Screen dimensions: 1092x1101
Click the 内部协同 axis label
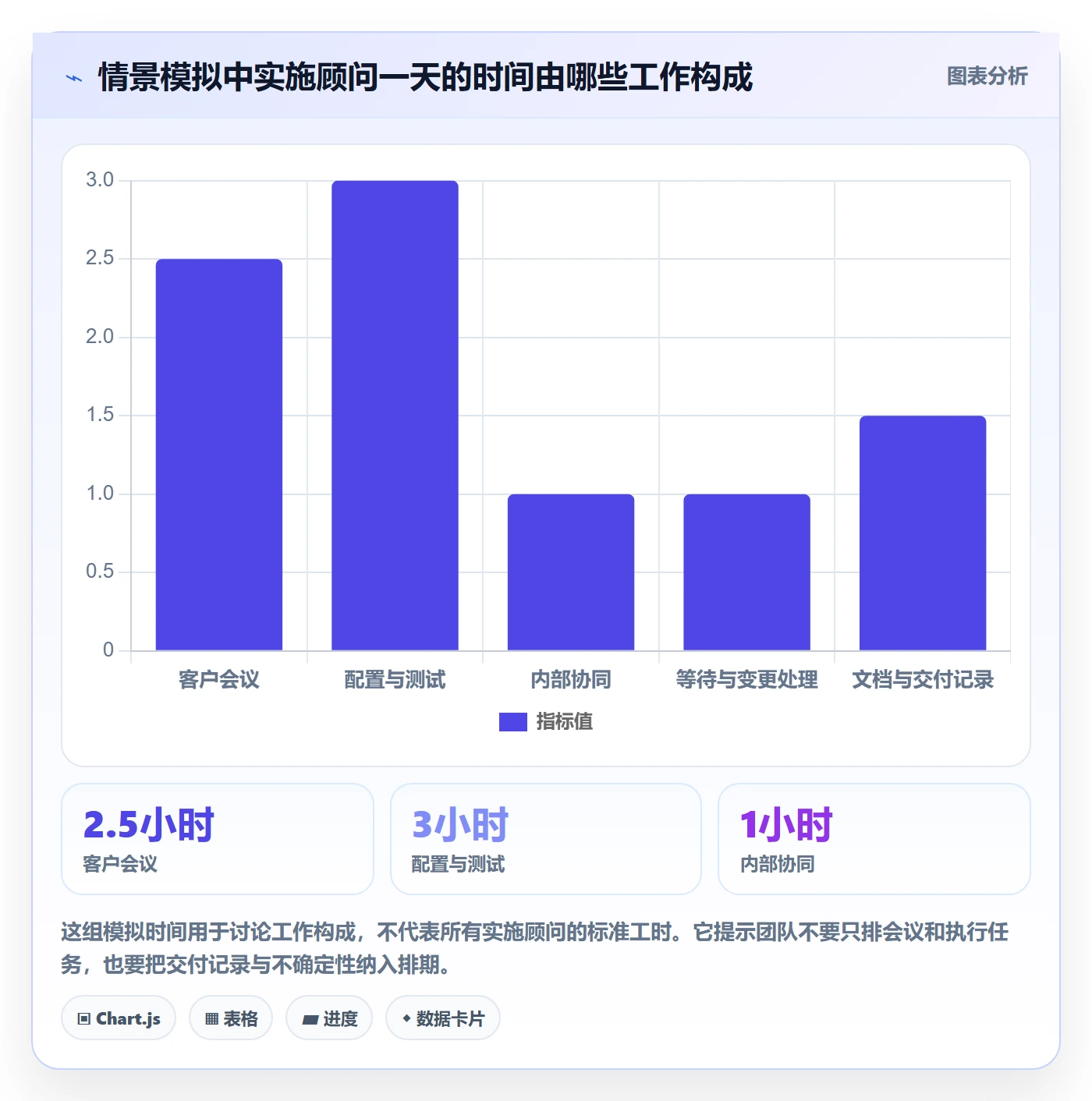point(571,680)
